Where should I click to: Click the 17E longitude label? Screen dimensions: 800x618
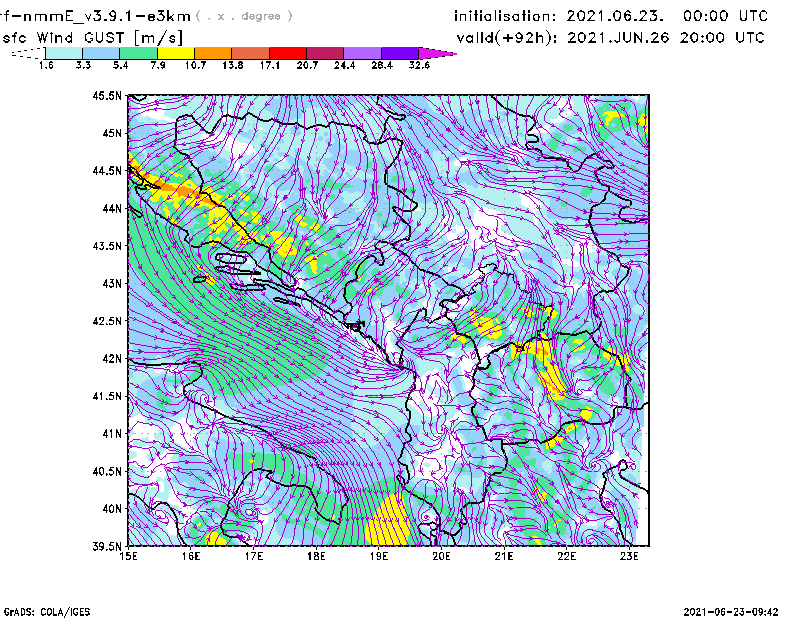254,556
